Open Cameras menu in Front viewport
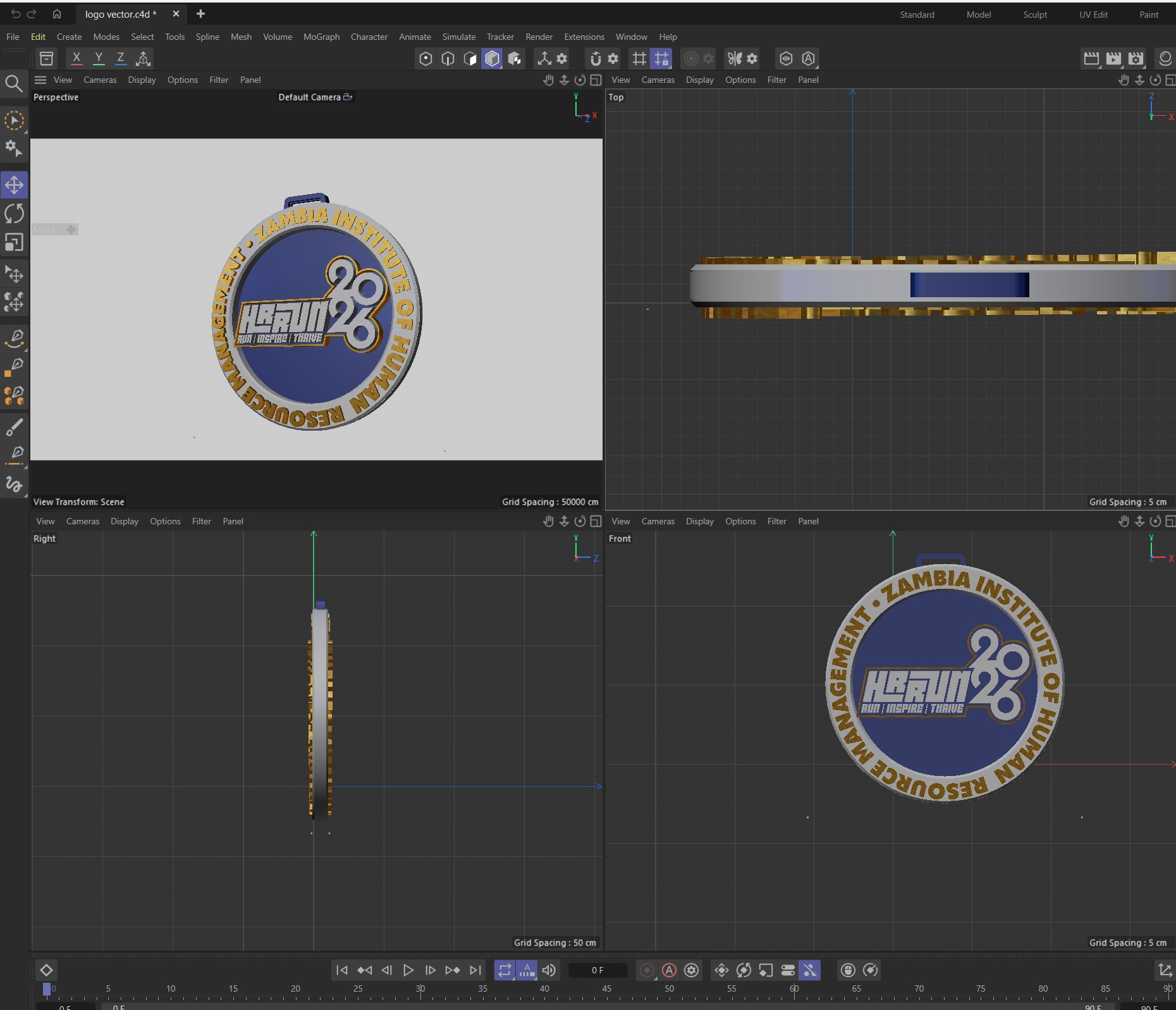 click(x=658, y=521)
